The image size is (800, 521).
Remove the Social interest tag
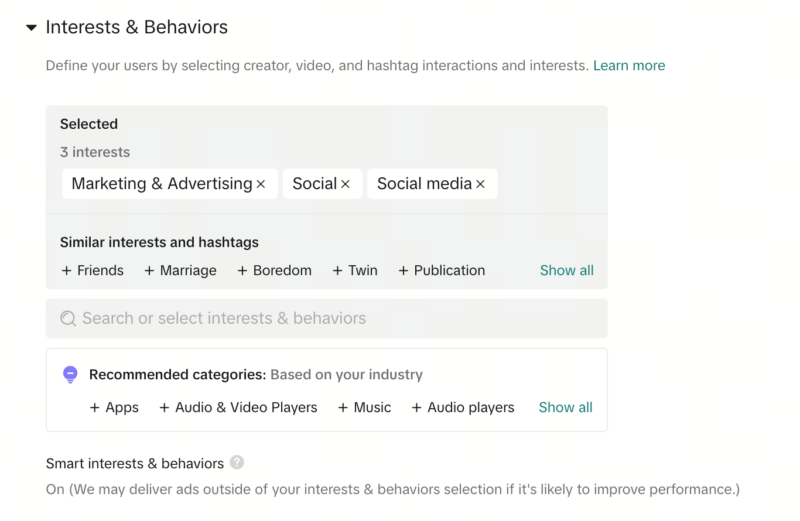point(346,184)
